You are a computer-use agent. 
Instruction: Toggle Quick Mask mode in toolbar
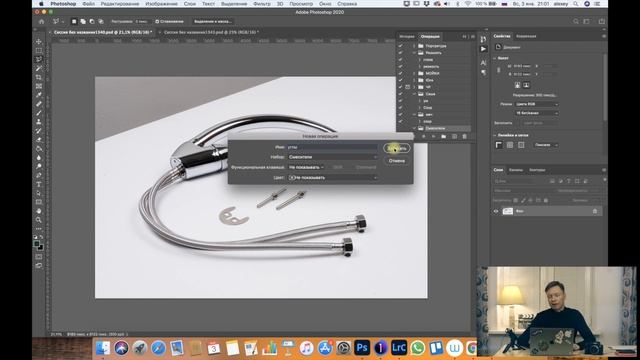pos(39,257)
